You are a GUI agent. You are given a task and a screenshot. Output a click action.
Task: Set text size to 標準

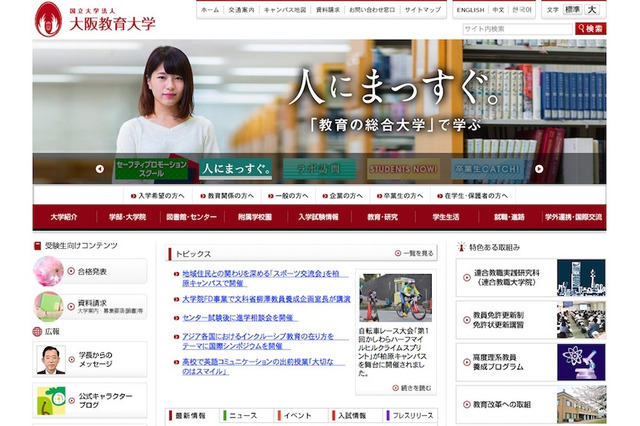(x=572, y=9)
